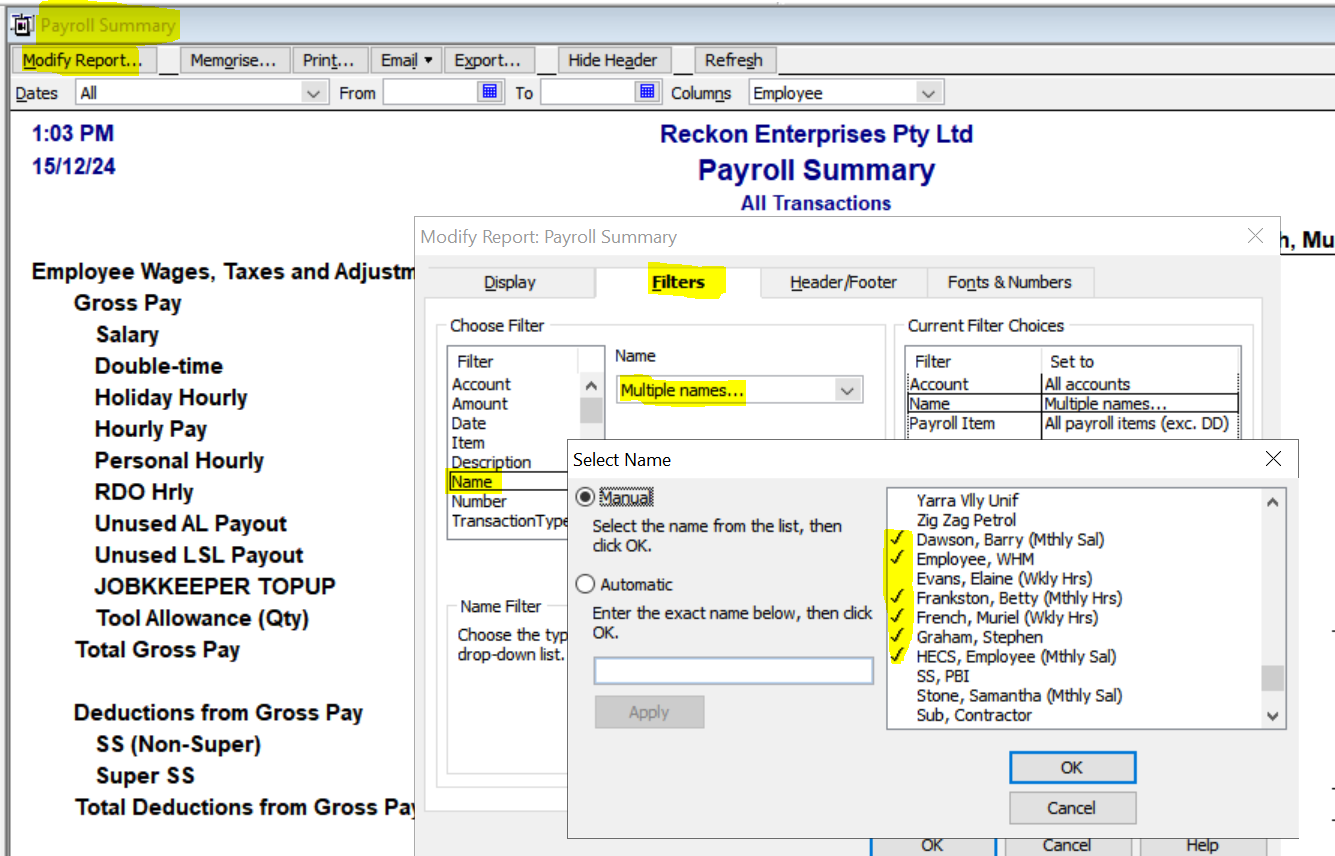Click the name list scroll up arrow
The width and height of the screenshot is (1335, 856).
1272,502
